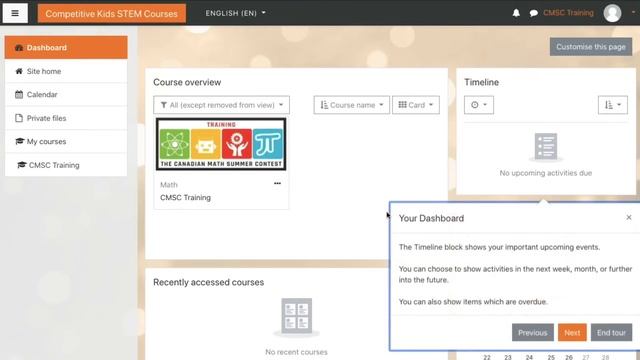
Task: Open the CMSC Training course card title
Action: point(185,198)
